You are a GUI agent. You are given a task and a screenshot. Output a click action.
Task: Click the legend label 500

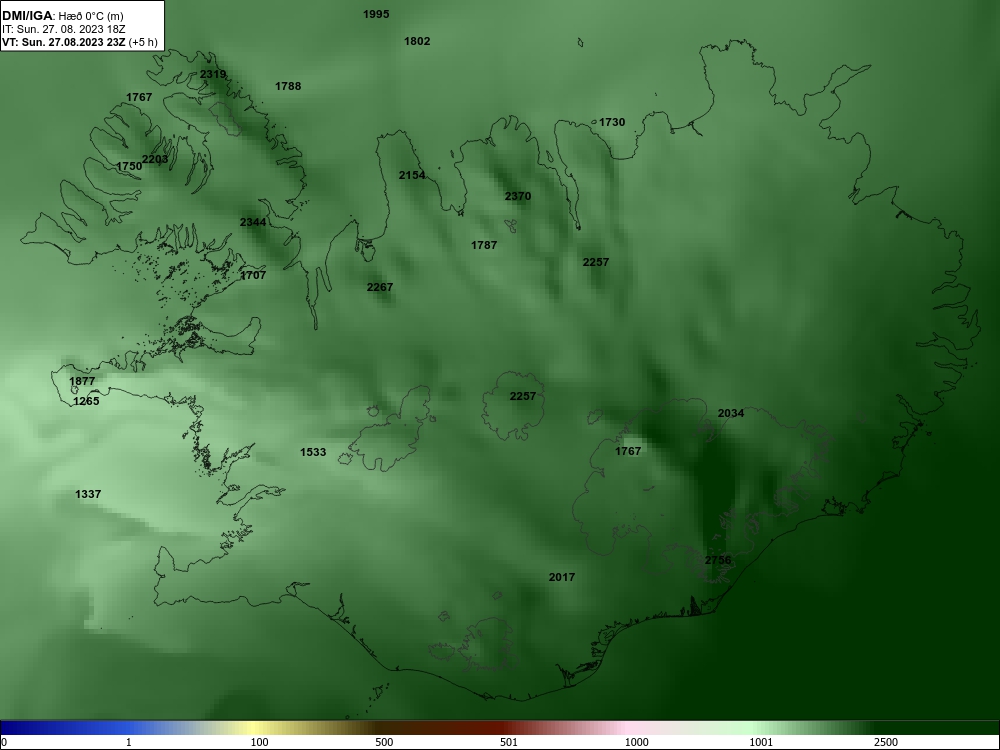384,742
